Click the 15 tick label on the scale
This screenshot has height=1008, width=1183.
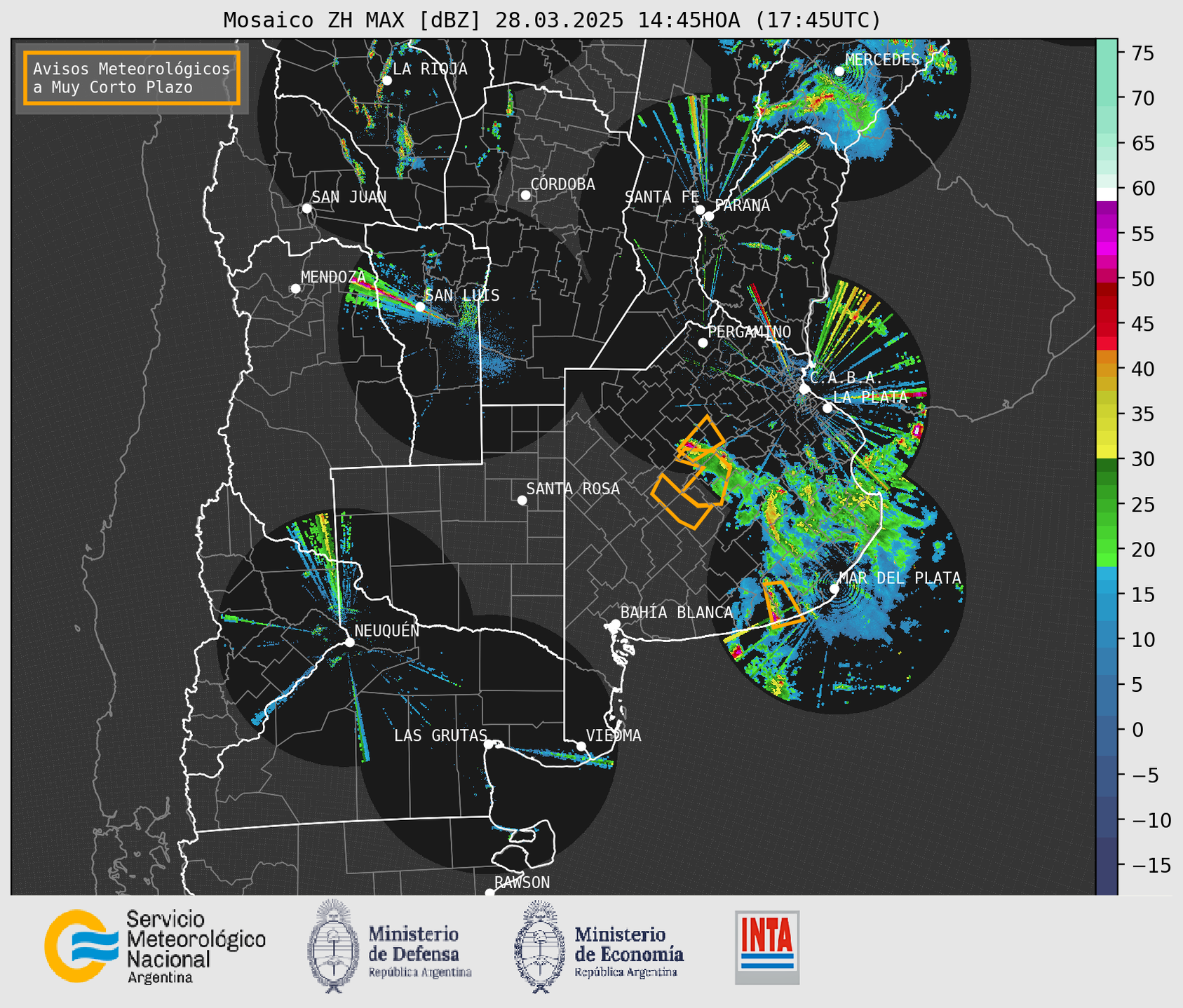pos(1142,594)
